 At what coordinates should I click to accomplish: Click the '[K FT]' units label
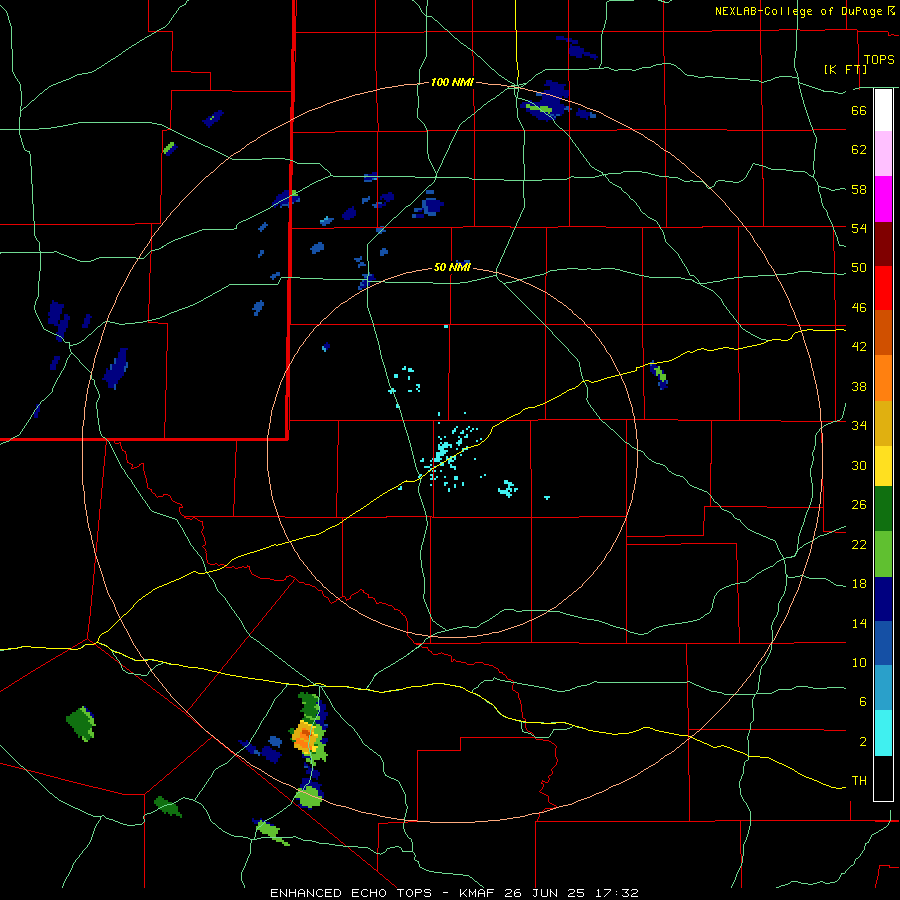pyautogui.click(x=845, y=69)
